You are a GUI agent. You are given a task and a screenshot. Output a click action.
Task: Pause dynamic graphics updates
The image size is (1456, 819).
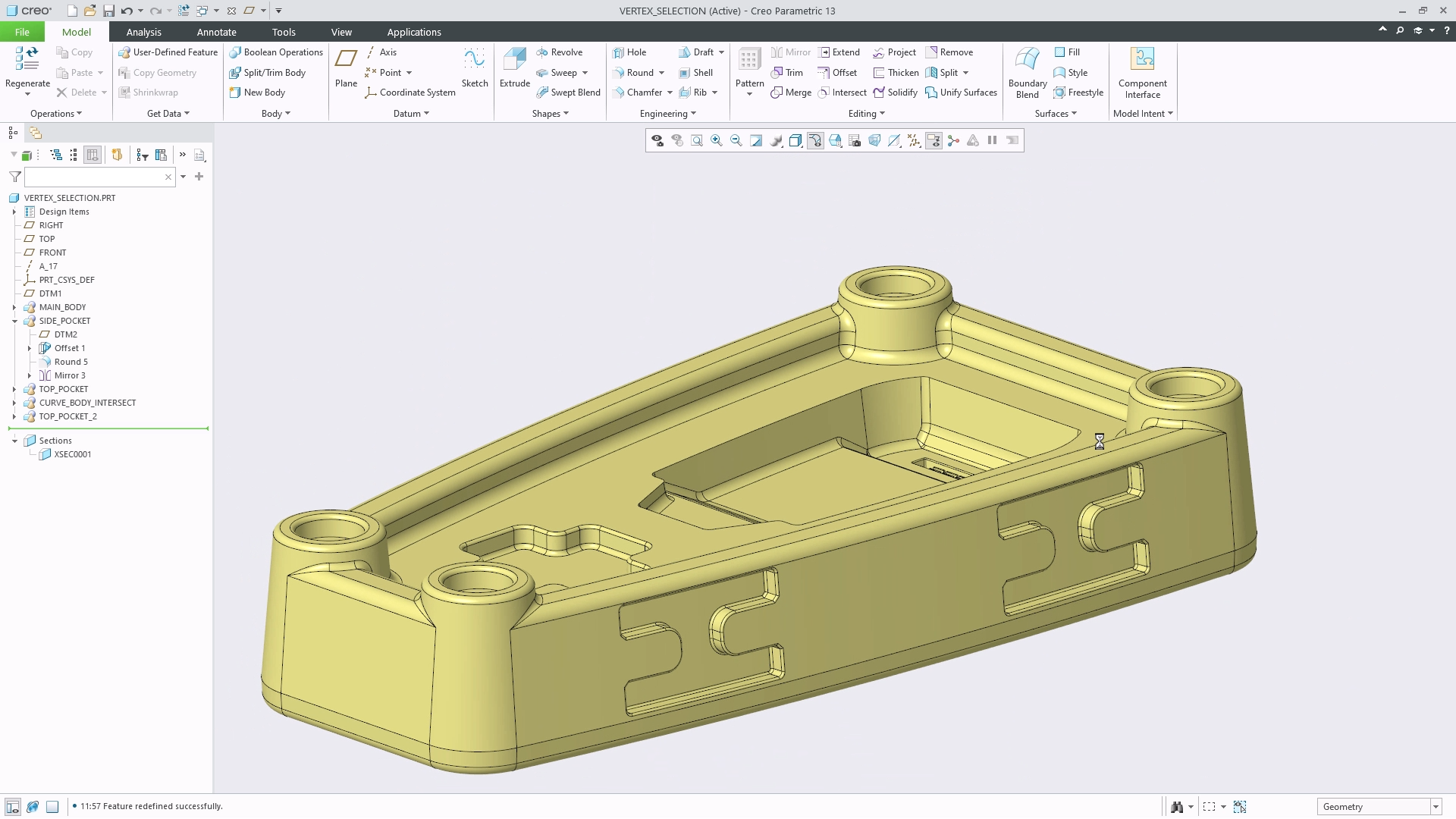(993, 140)
